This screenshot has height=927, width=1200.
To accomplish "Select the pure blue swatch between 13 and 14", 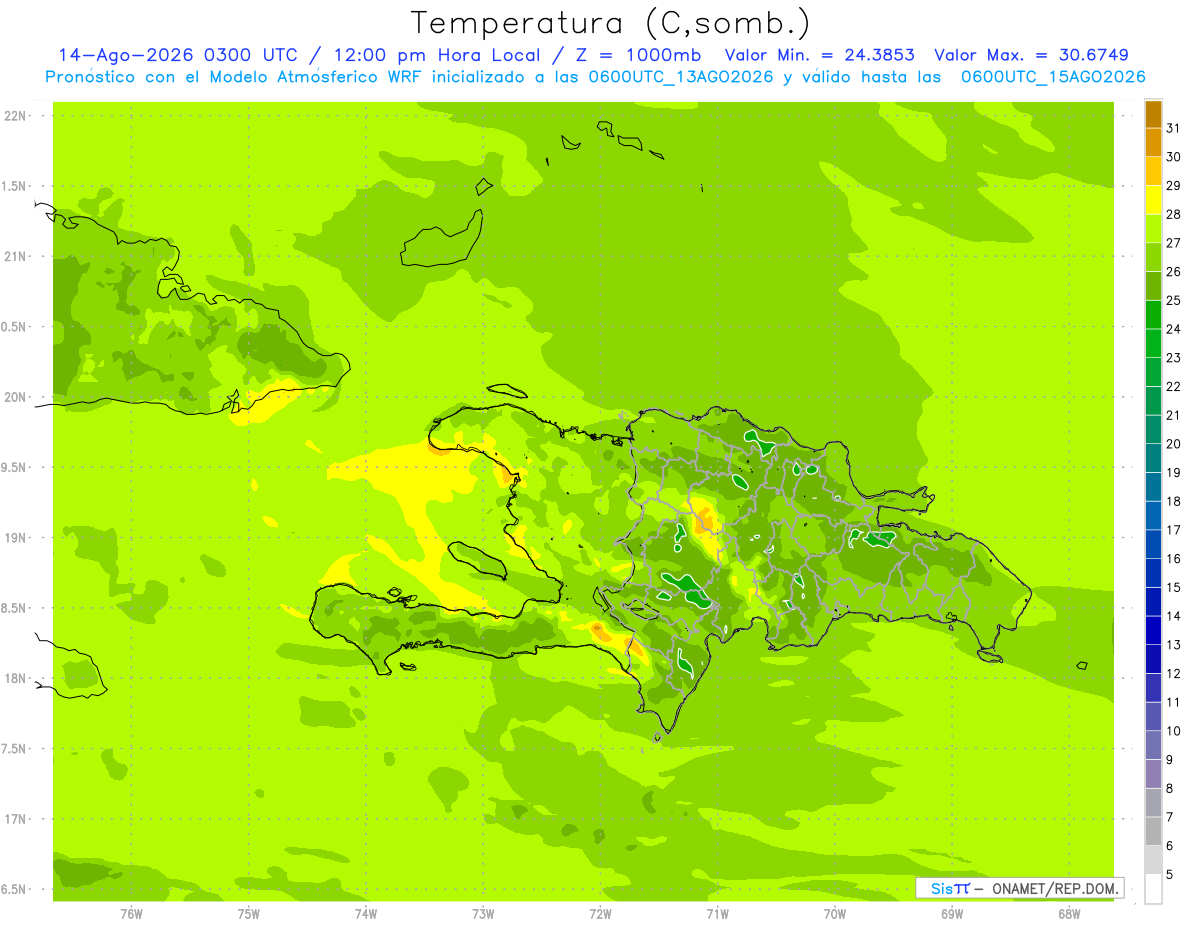I will click(x=1153, y=631).
